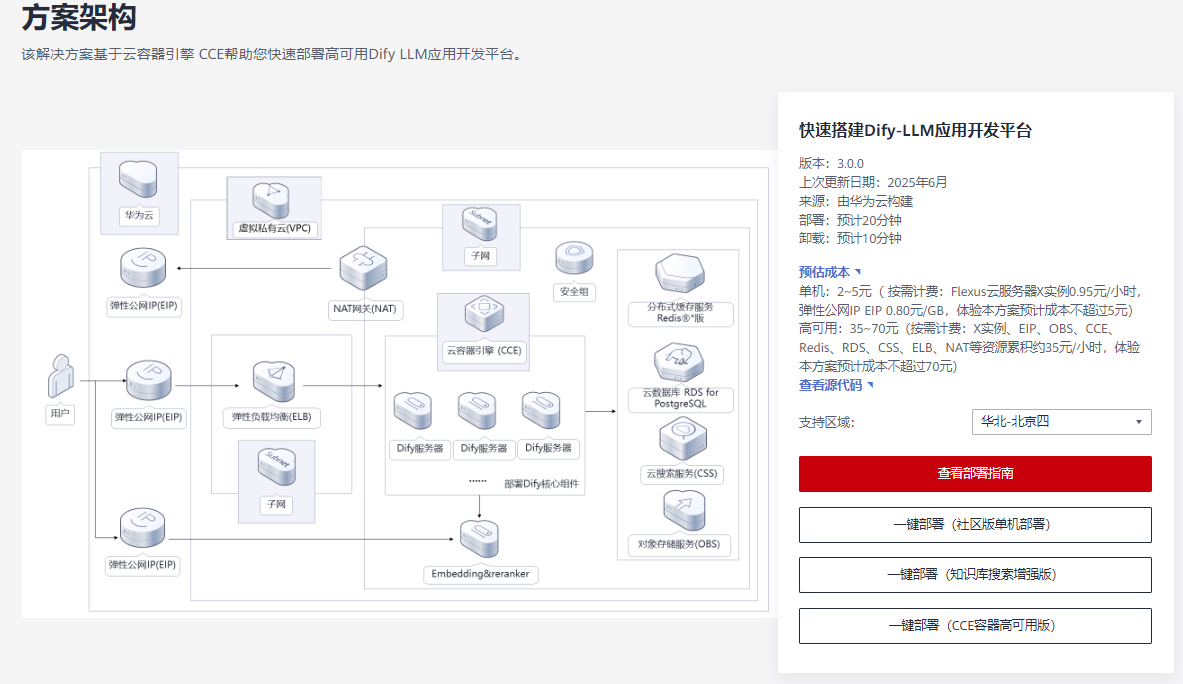The image size is (1183, 684).
Task: Select the 弹性负载均衡(ELB) icon
Action: click(x=273, y=381)
